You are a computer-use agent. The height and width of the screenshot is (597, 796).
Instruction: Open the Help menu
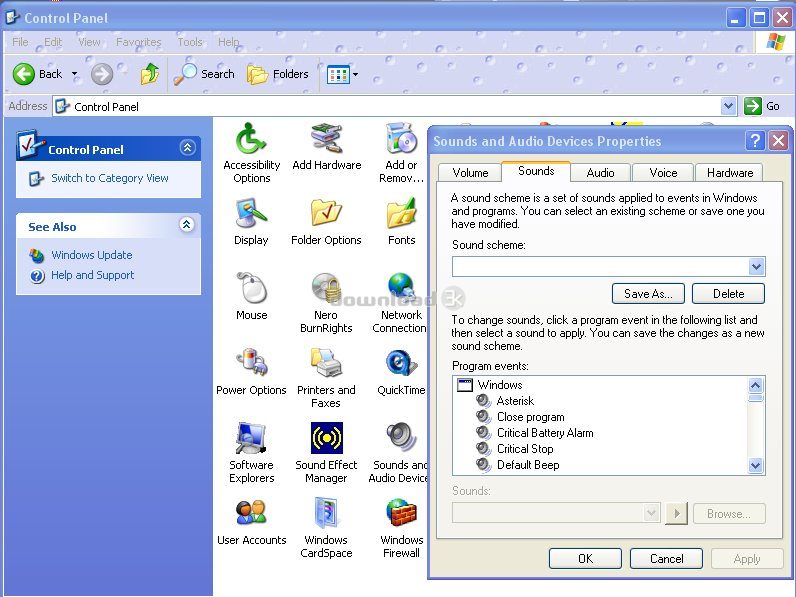tap(228, 42)
